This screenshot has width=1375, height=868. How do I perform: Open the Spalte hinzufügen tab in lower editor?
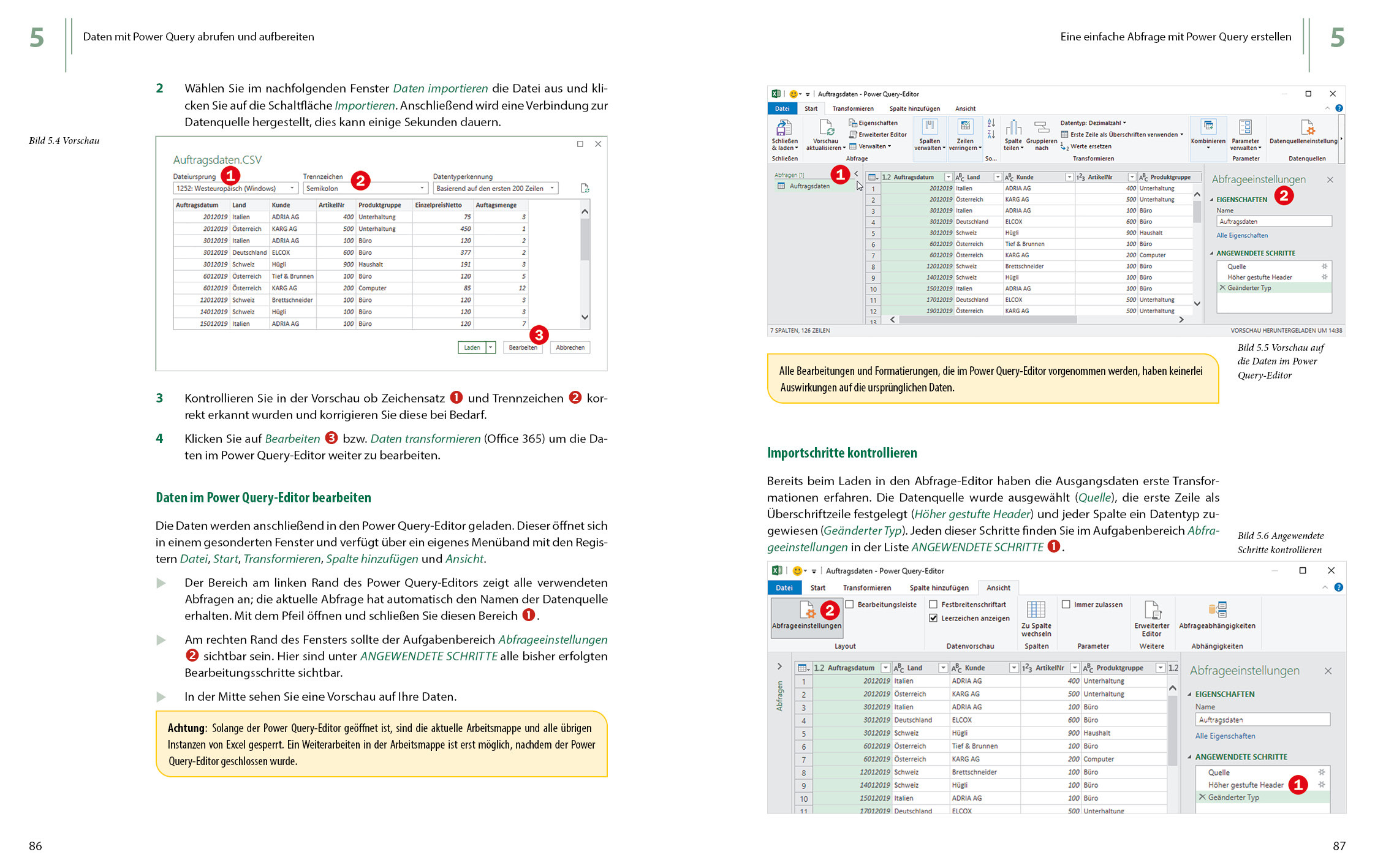pyautogui.click(x=939, y=588)
